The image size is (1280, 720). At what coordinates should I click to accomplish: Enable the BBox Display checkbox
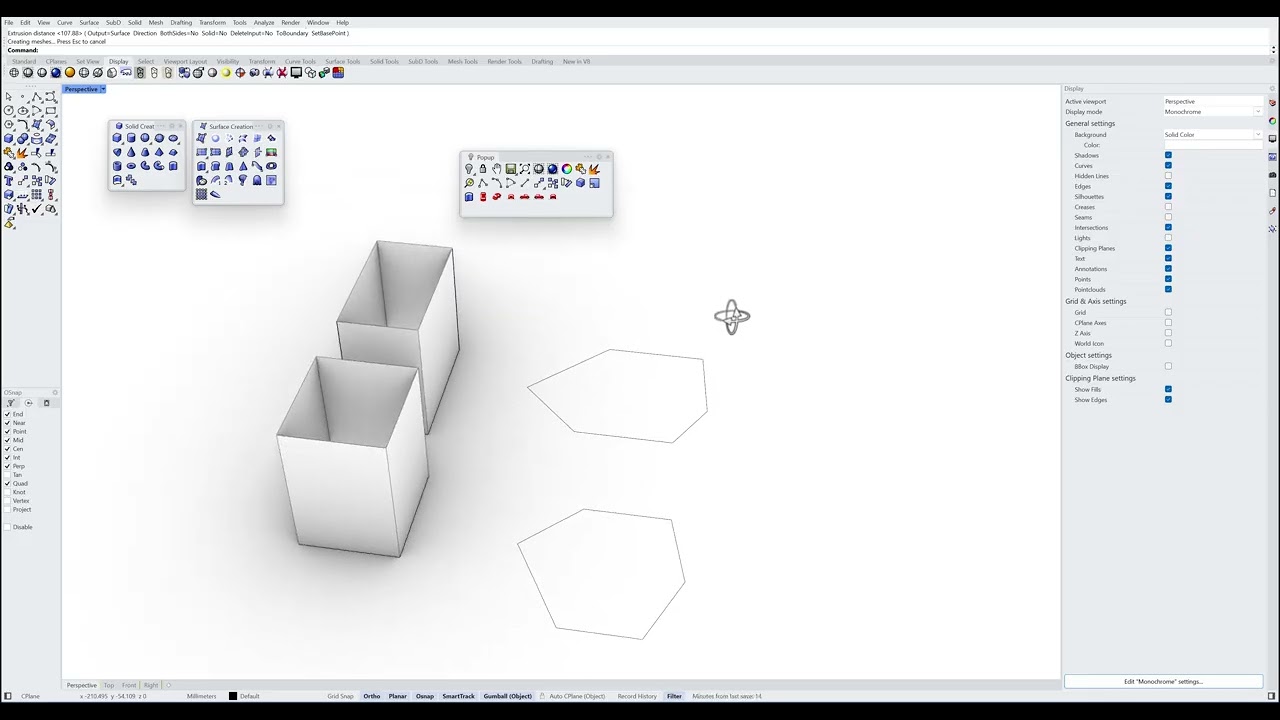[1168, 366]
